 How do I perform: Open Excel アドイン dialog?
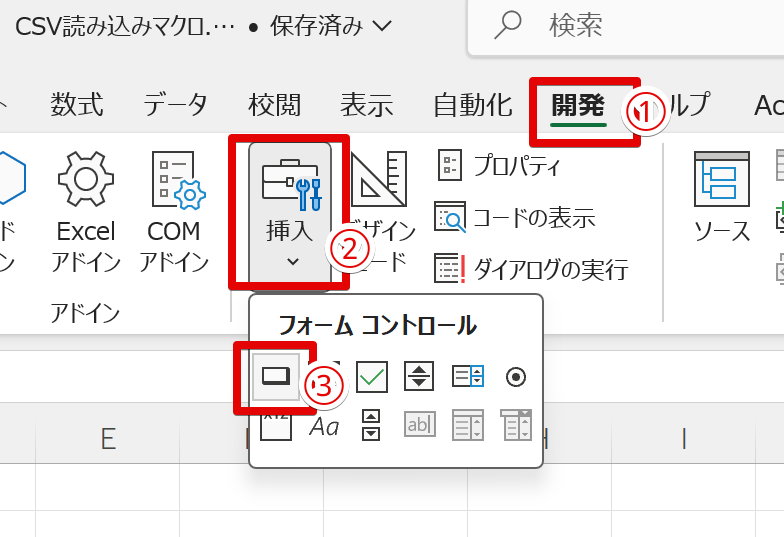coord(86,212)
